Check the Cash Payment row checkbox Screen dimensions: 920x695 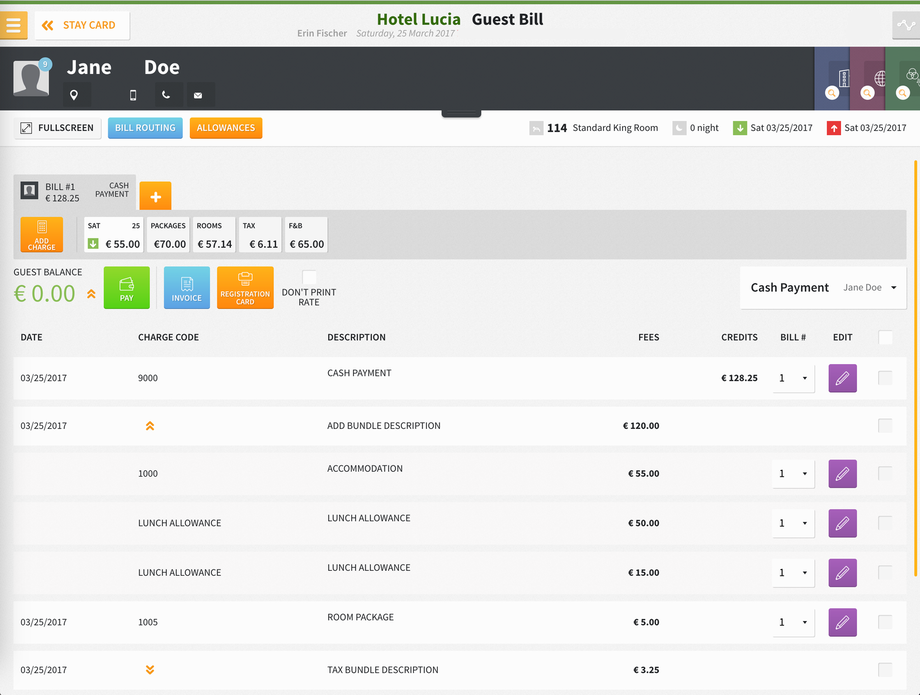coord(885,378)
